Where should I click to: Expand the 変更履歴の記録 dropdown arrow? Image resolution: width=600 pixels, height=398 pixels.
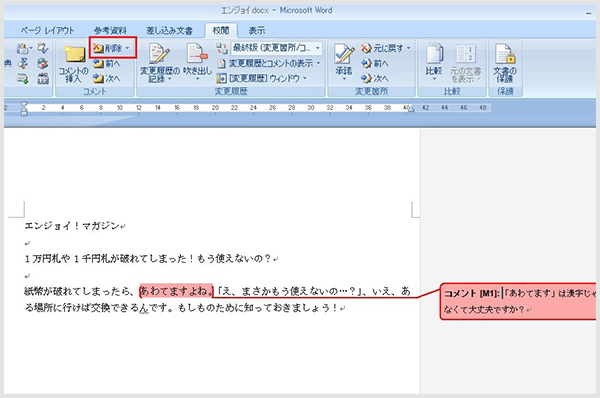170,80
